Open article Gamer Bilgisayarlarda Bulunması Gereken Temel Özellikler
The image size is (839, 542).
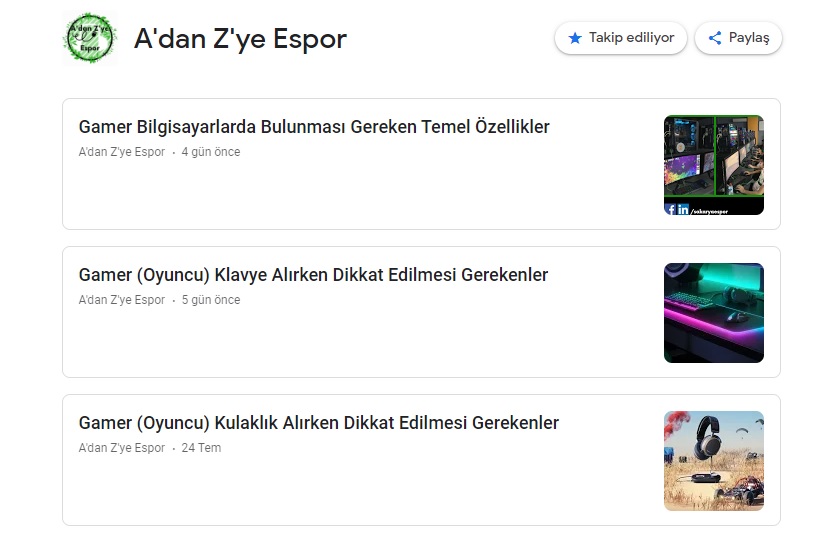[314, 127]
